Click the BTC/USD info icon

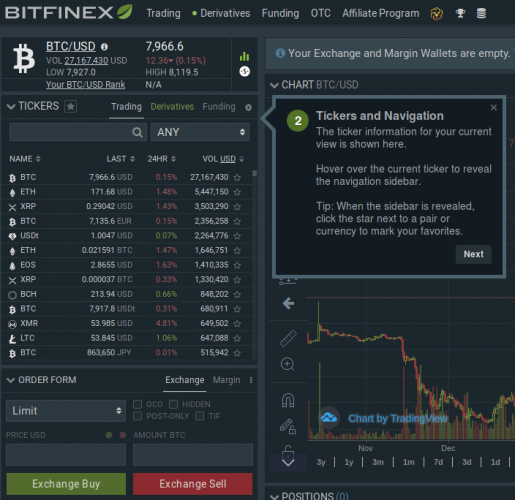click(x=104, y=47)
